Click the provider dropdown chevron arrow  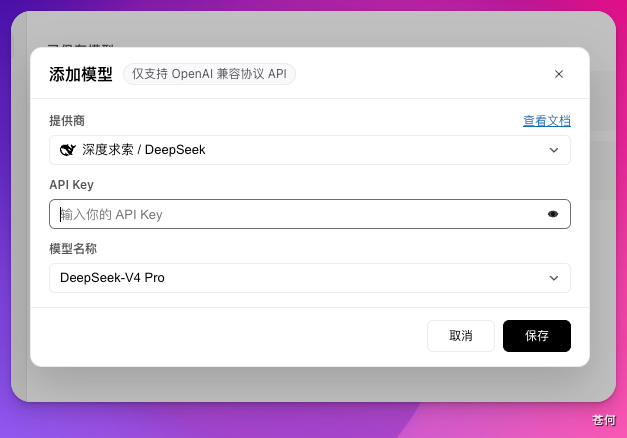coord(553,150)
